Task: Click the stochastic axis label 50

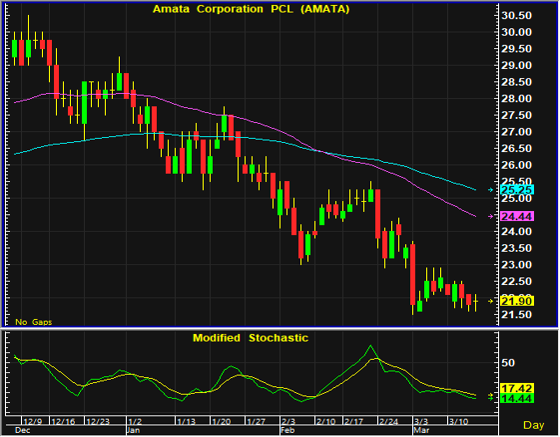Action: pos(508,363)
